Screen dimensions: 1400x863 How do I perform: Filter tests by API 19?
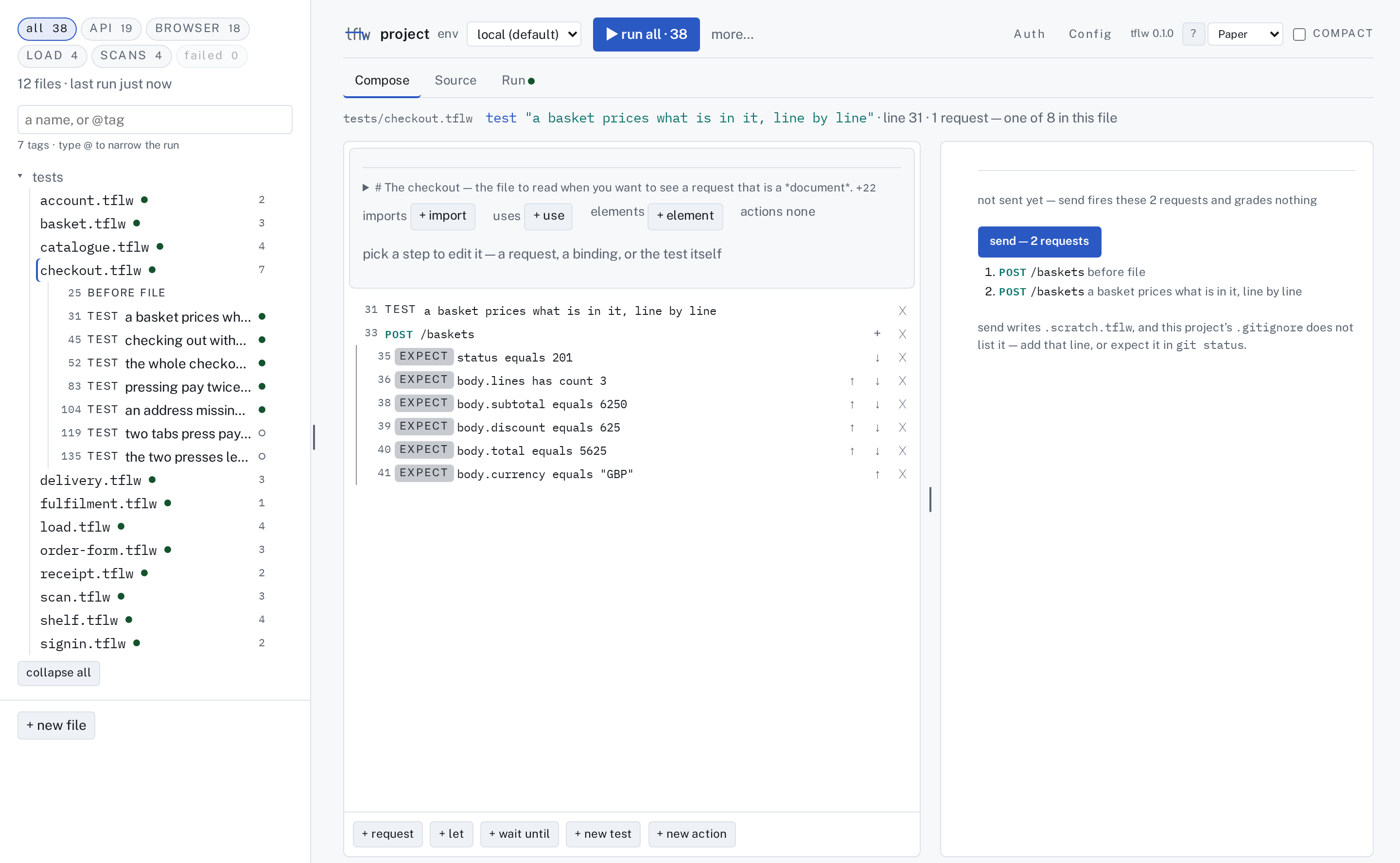pos(111,29)
